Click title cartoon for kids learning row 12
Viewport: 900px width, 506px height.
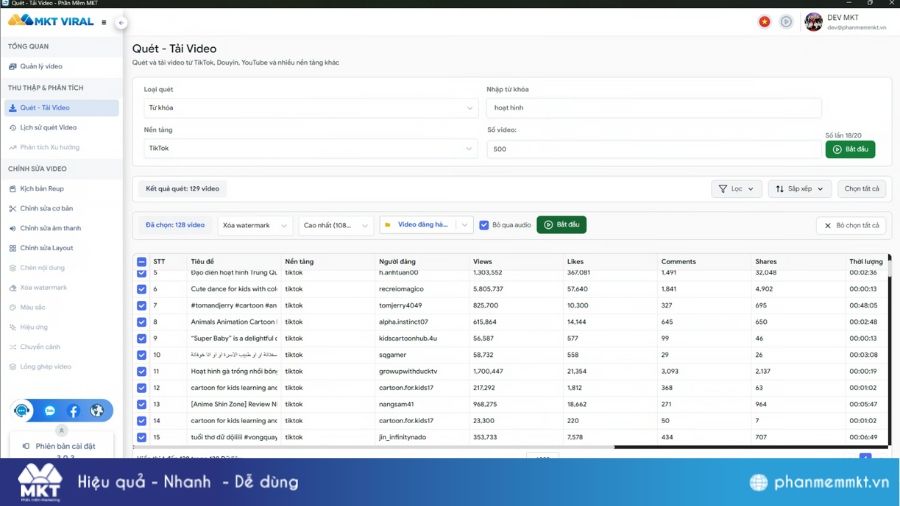(x=234, y=388)
